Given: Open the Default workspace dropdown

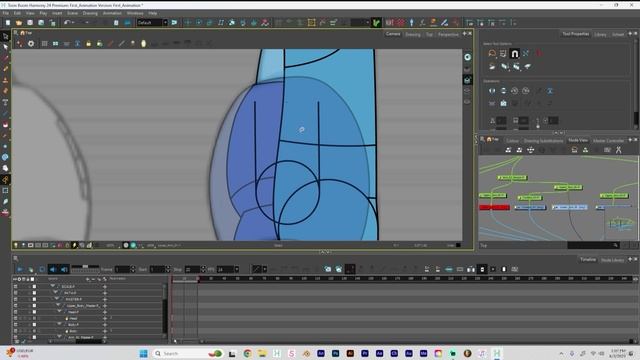Looking at the screenshot, I should tap(165, 22).
